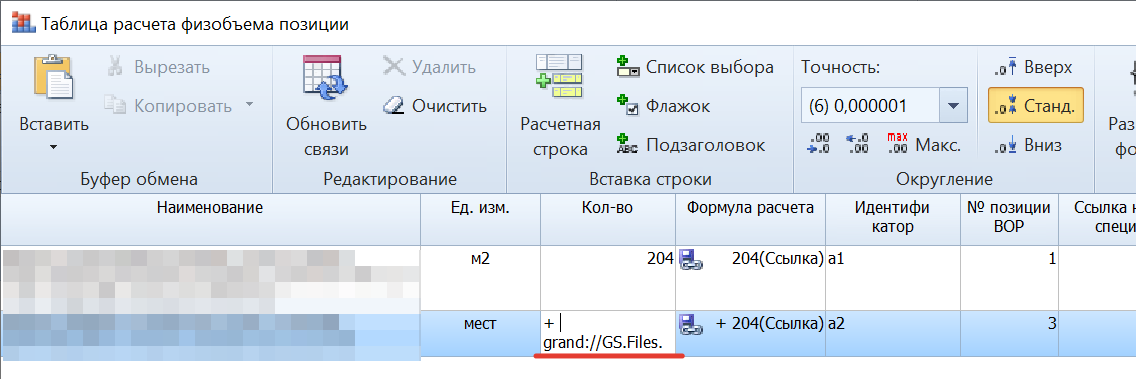Set precision to Макс.
The width and height of the screenshot is (1136, 379).
[x=923, y=143]
